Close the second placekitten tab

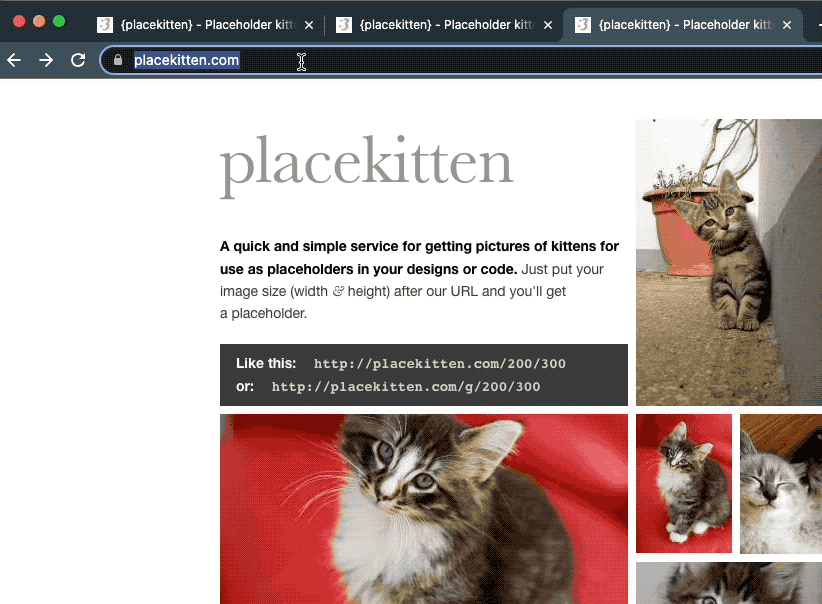[x=548, y=25]
